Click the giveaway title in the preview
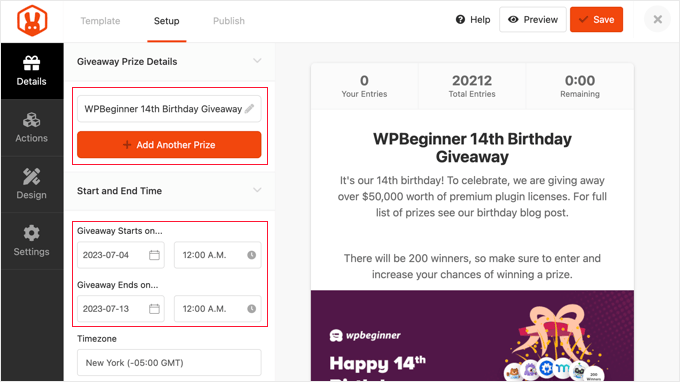 click(472, 147)
